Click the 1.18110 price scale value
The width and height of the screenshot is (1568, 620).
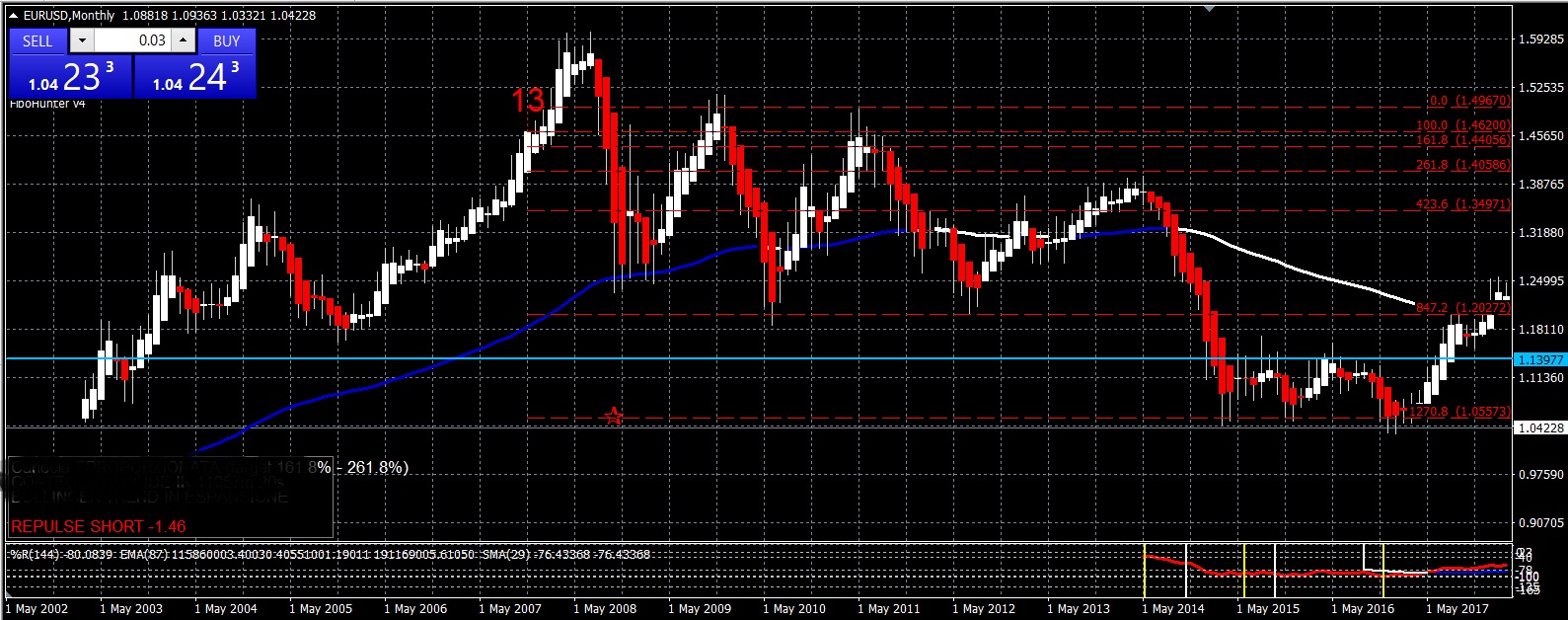point(1540,330)
